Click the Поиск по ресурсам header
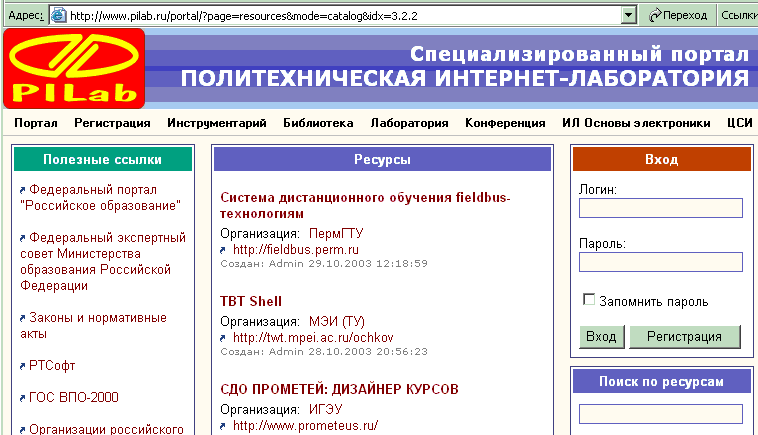The width and height of the screenshot is (758, 435). click(x=662, y=381)
